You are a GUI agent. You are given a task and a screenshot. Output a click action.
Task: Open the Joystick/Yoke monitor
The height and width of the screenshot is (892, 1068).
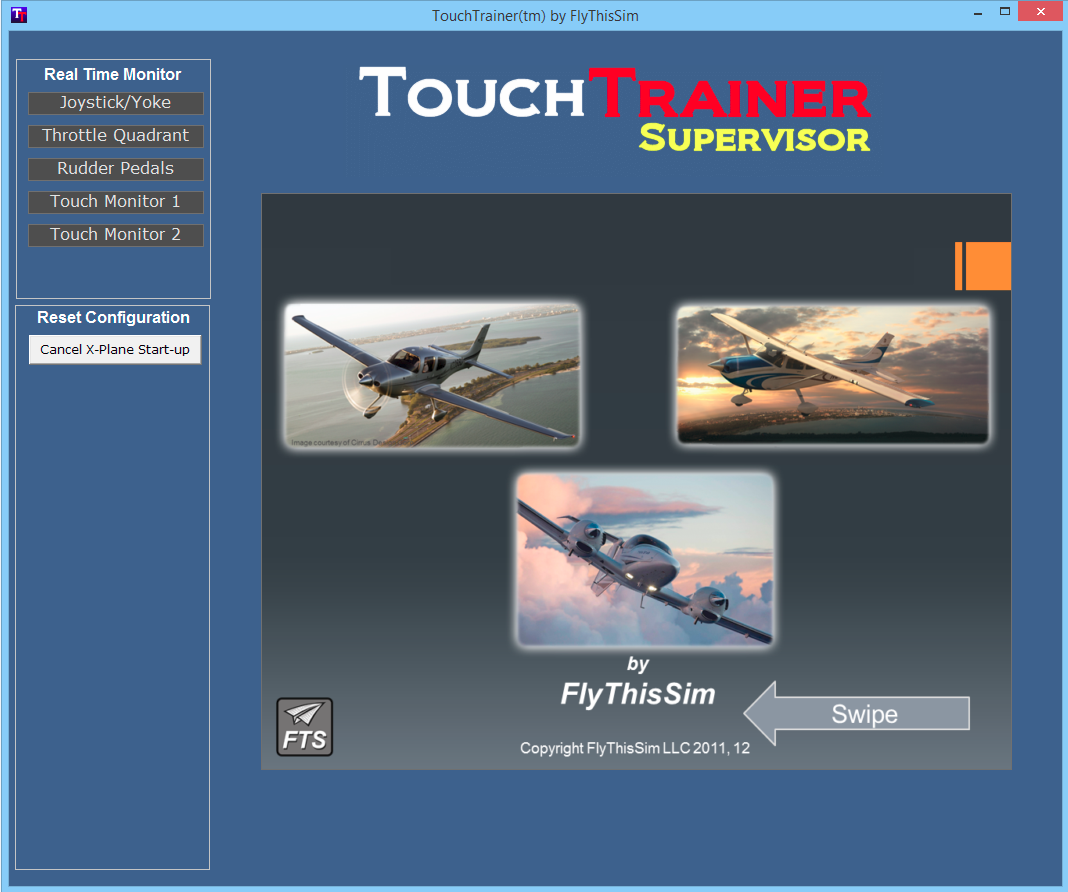click(x=116, y=103)
